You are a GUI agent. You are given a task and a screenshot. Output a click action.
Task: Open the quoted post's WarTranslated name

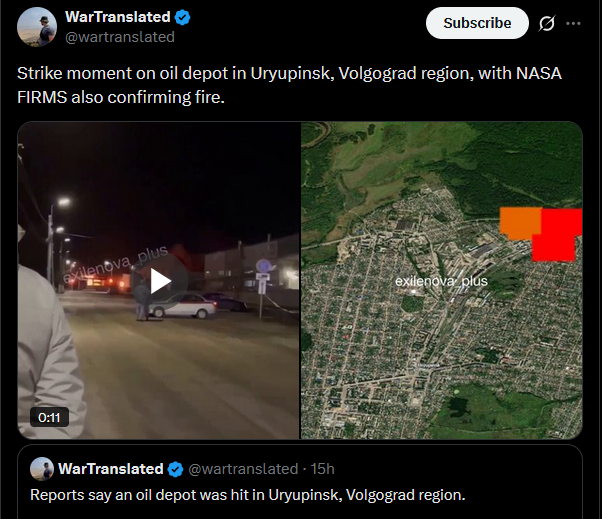click(x=111, y=469)
